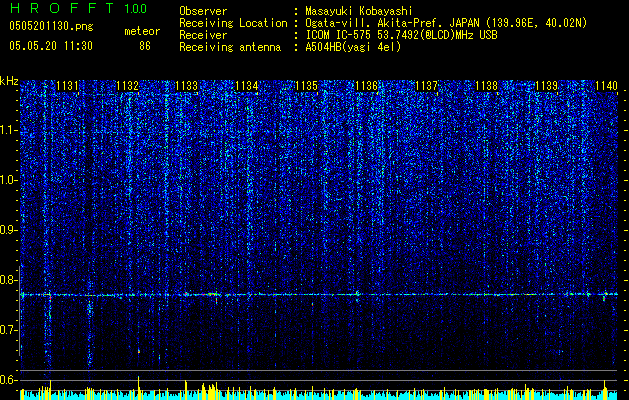Click the Receiver field label
This screenshot has width=629, height=400.
tap(203, 35)
